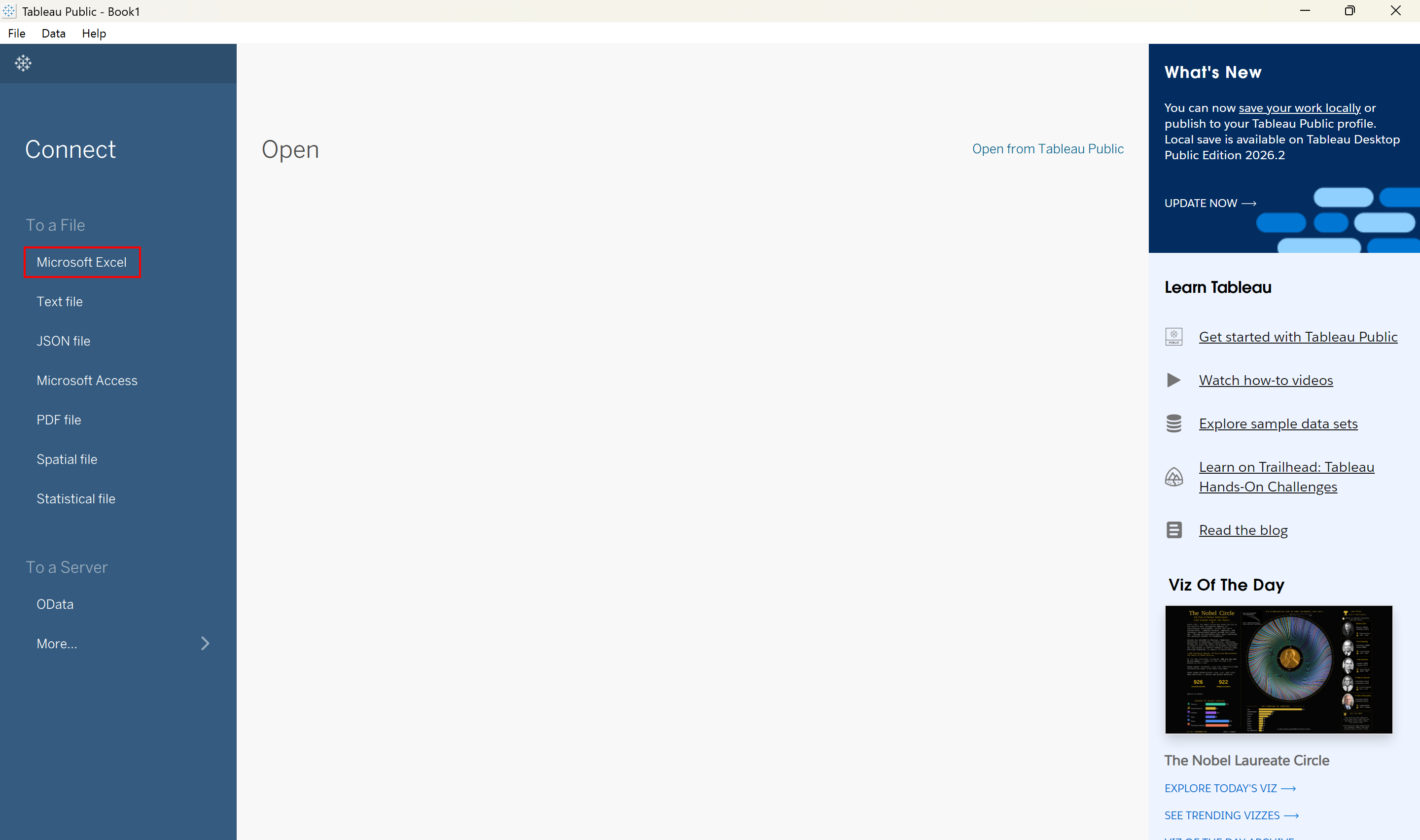Expand the More... server connections chevron
The height and width of the screenshot is (840, 1420).
206,643
